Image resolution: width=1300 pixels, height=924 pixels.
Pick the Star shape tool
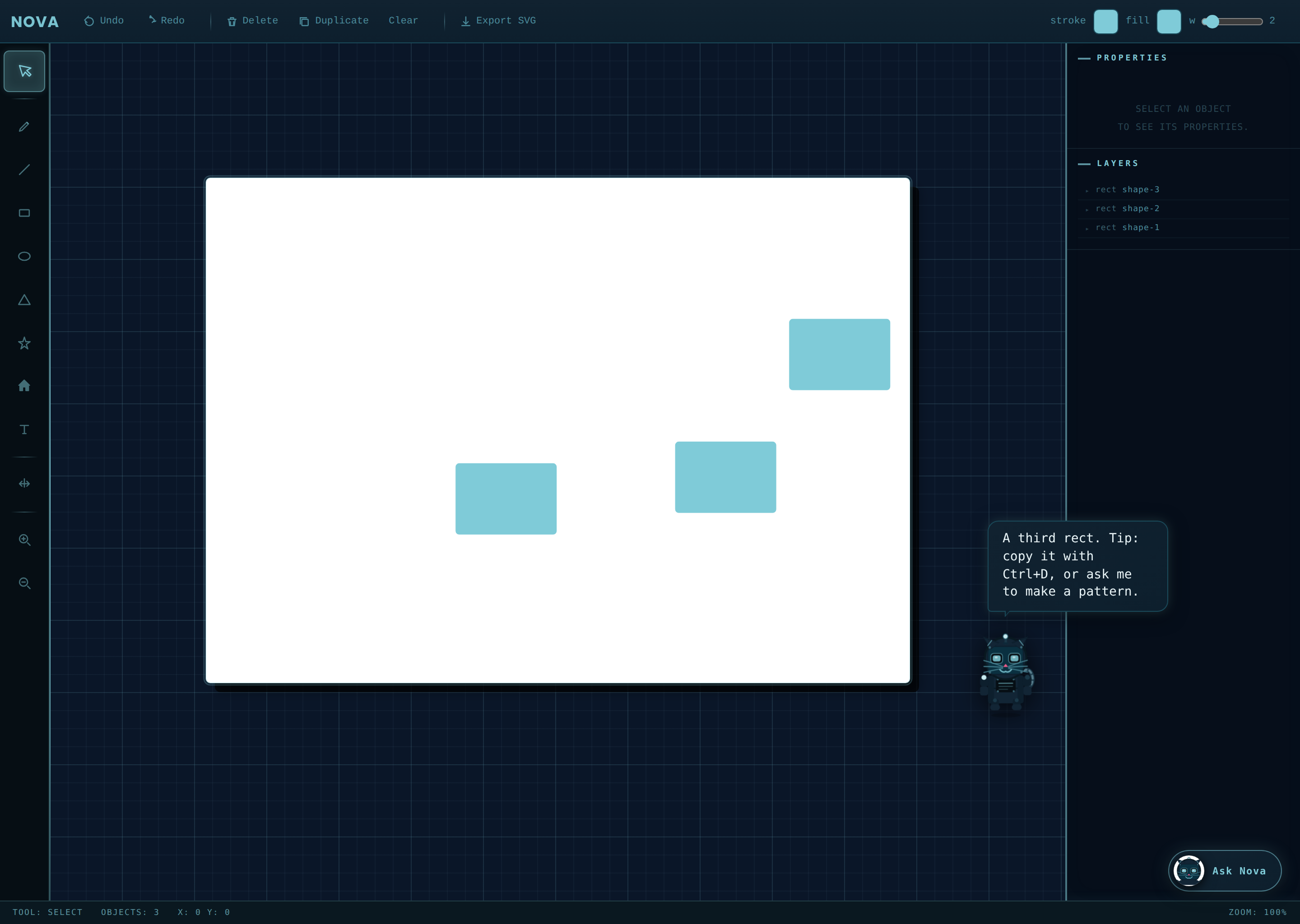tap(24, 343)
